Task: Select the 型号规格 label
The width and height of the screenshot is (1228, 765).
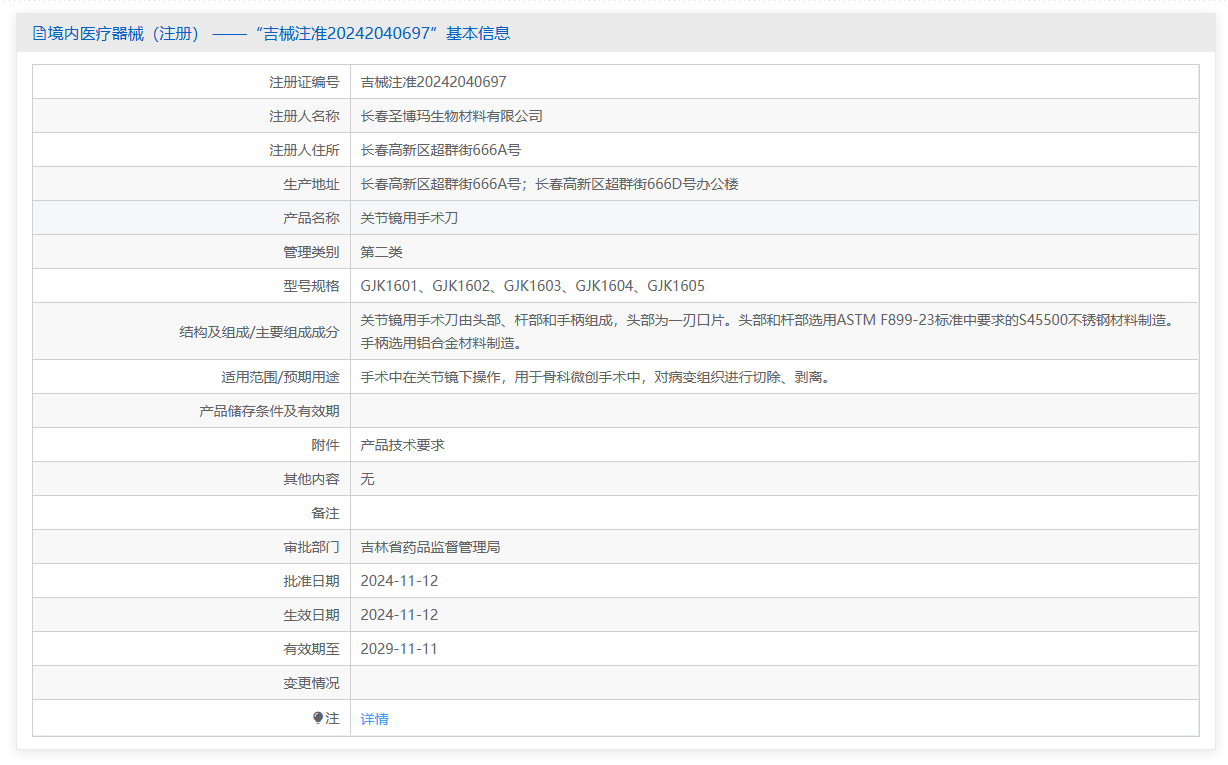Action: [311, 286]
